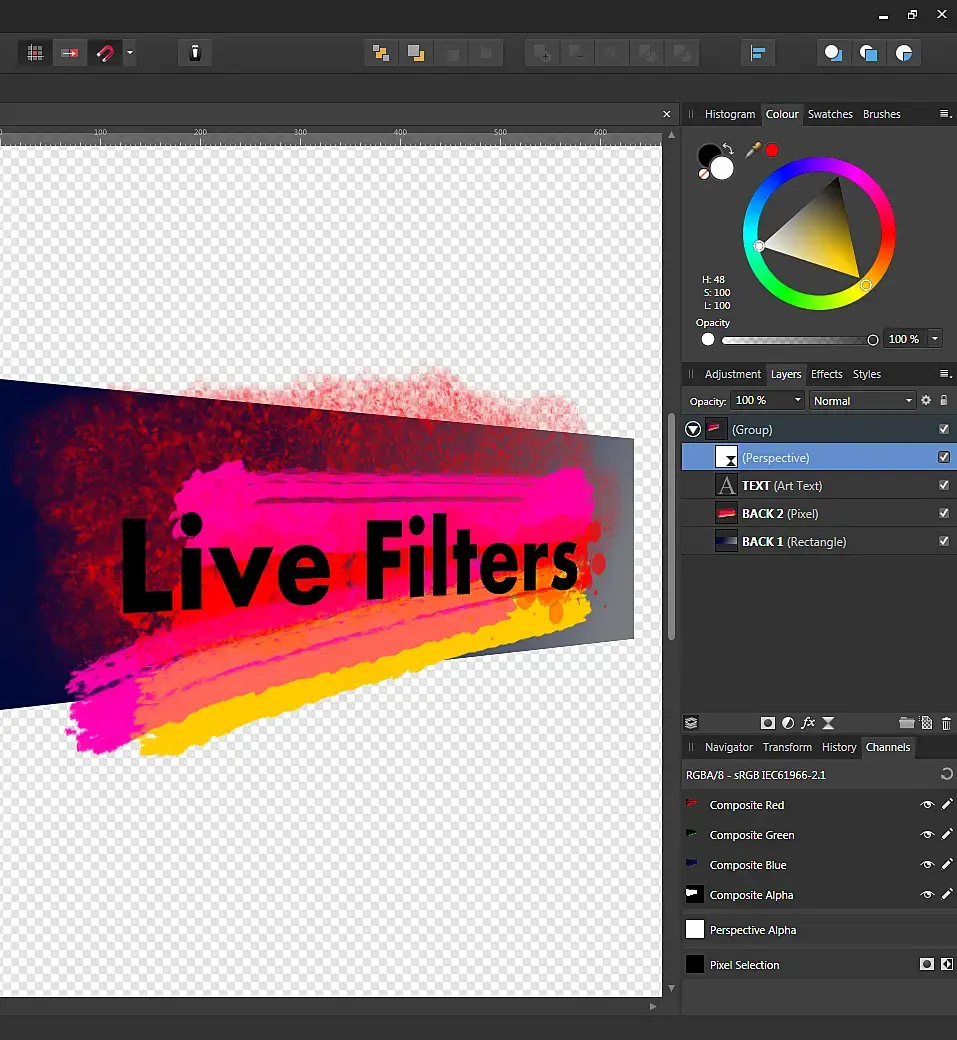Click the grey-yellow square arrange icon in toolbar
The height and width of the screenshot is (1040, 957).
click(416, 53)
